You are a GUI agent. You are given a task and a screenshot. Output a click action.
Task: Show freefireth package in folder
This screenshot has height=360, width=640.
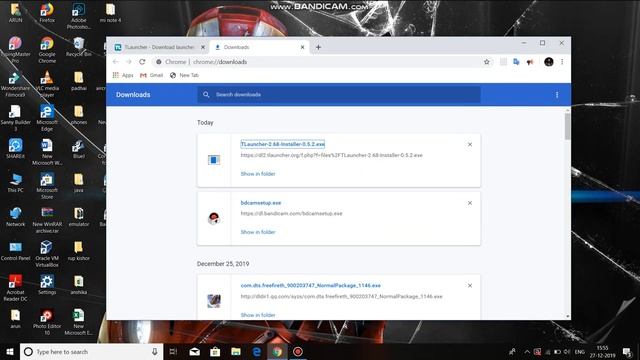click(x=258, y=315)
